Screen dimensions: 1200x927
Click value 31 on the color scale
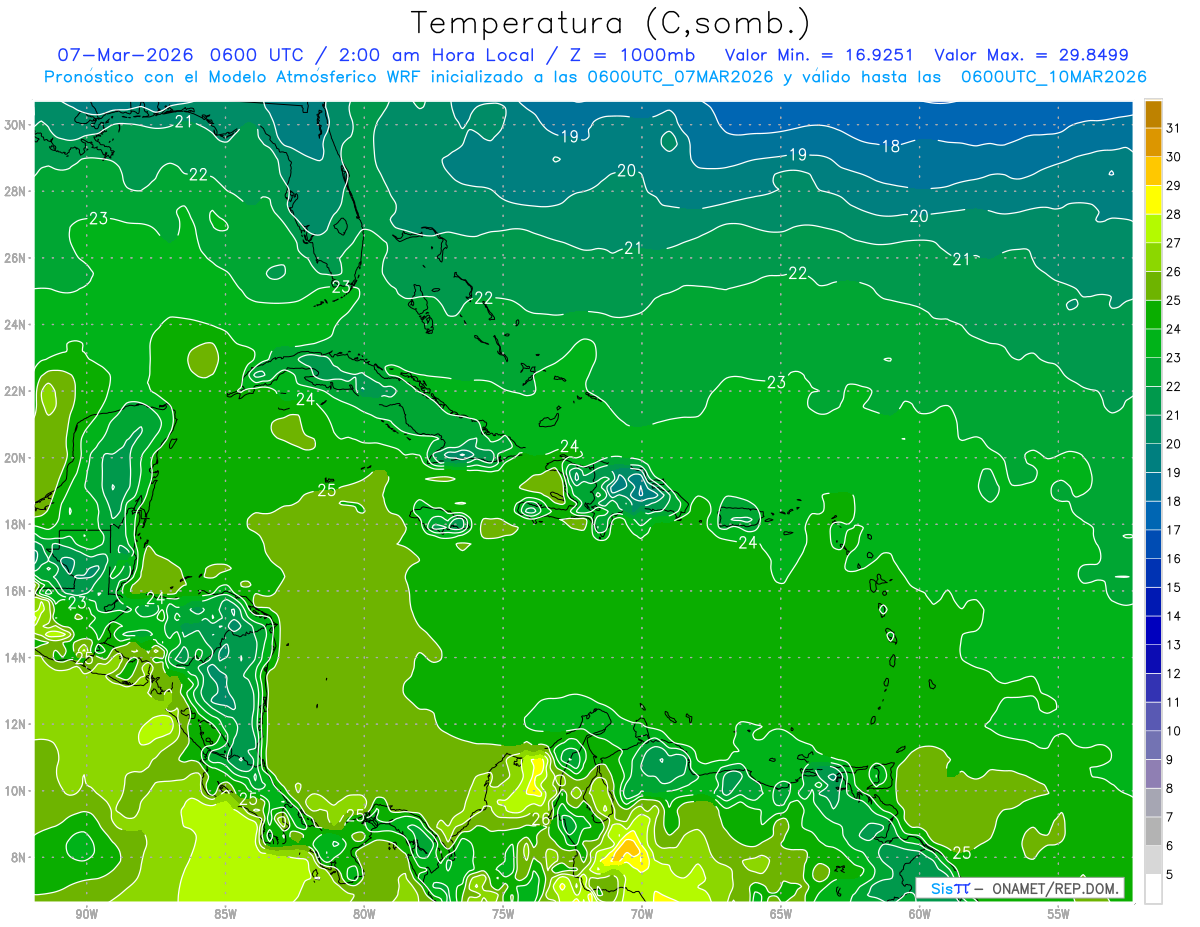point(1174,127)
